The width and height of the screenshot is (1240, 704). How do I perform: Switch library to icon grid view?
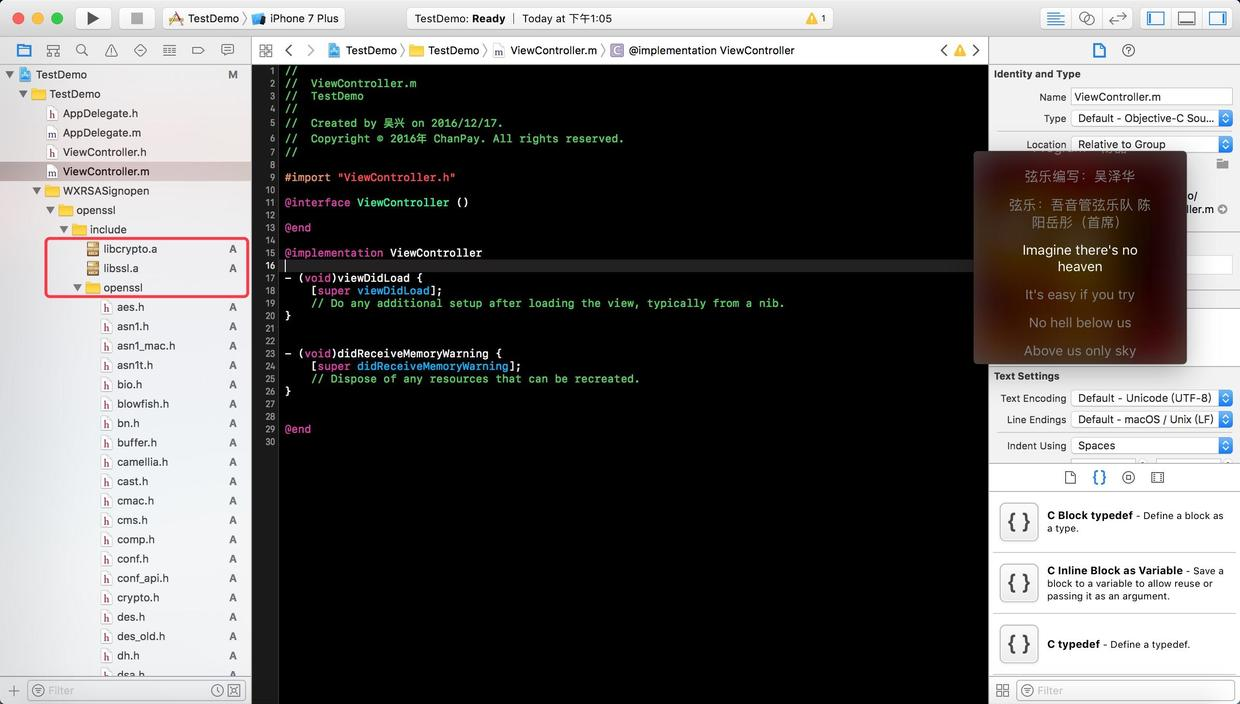pos(1002,690)
